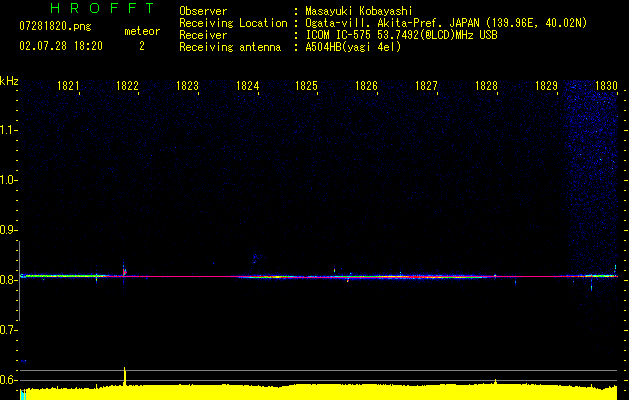Viewport: 629px width, 400px height.
Task: Click the kHz axis unit label
Action: (x=9, y=81)
